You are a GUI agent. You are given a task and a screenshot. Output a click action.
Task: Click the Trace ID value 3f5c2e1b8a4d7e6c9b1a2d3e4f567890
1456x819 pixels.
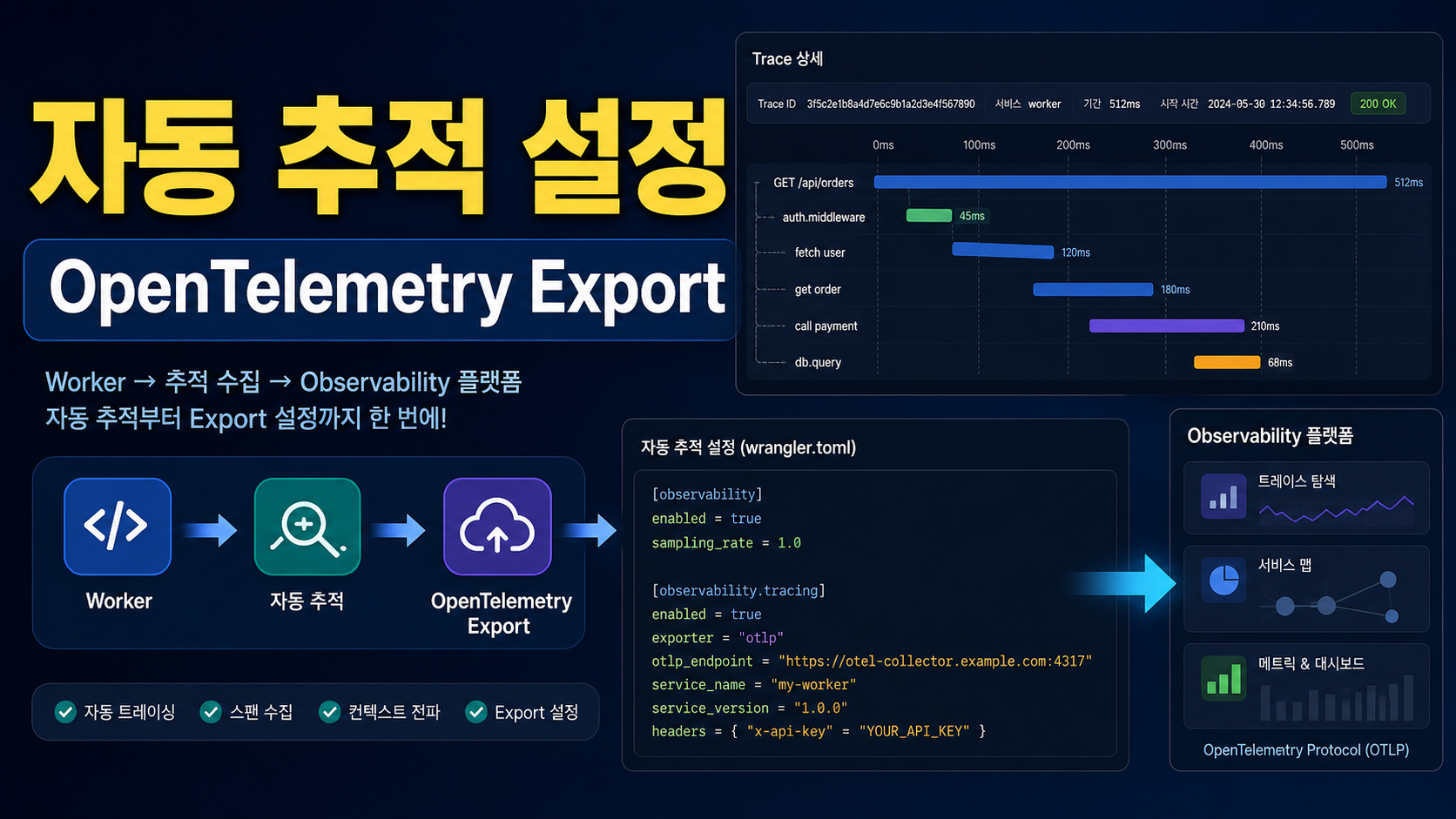(x=891, y=104)
